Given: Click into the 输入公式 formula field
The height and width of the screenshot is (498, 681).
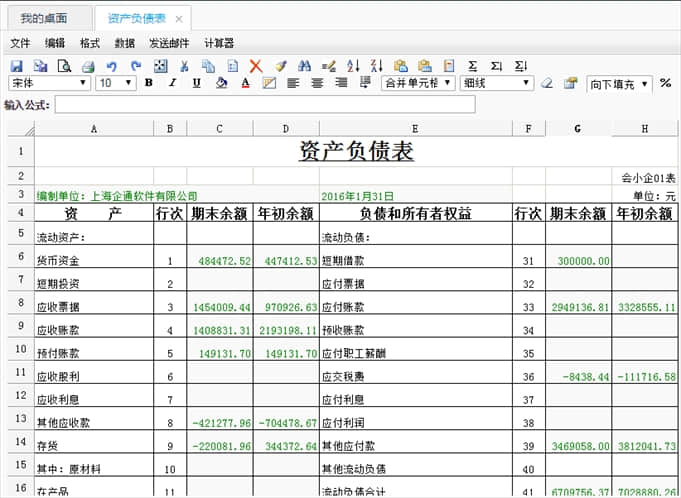Looking at the screenshot, I should [265, 105].
